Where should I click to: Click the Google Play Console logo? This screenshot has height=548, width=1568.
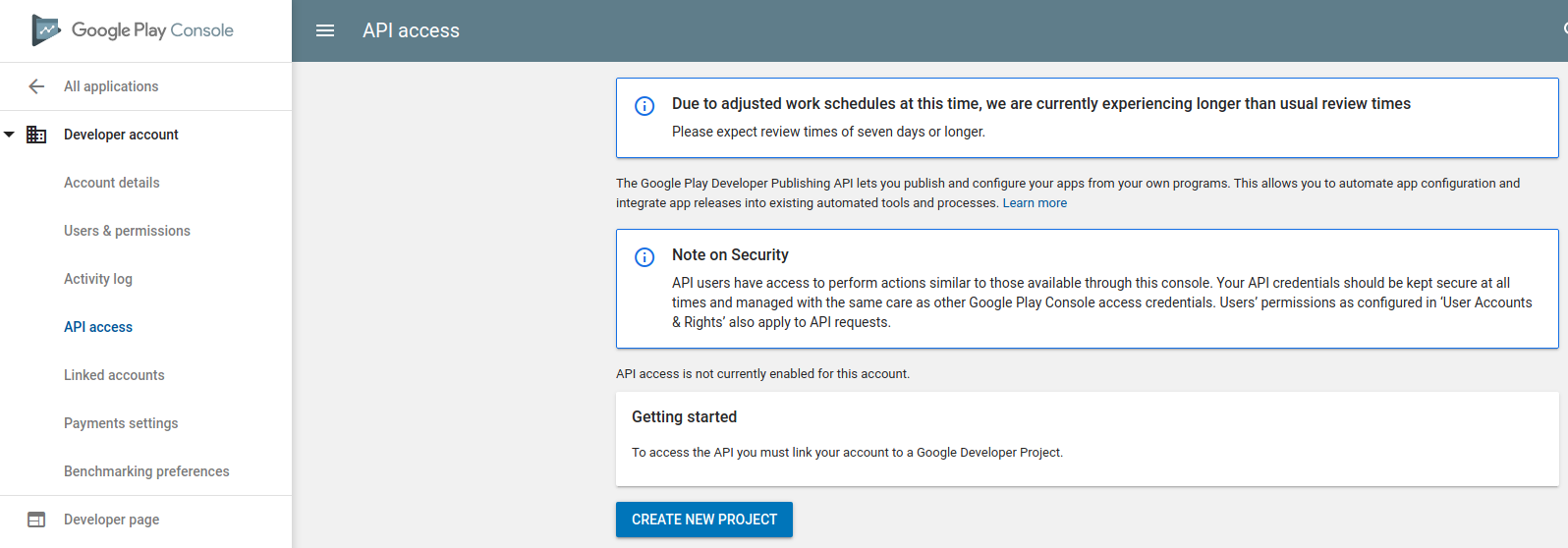click(133, 30)
